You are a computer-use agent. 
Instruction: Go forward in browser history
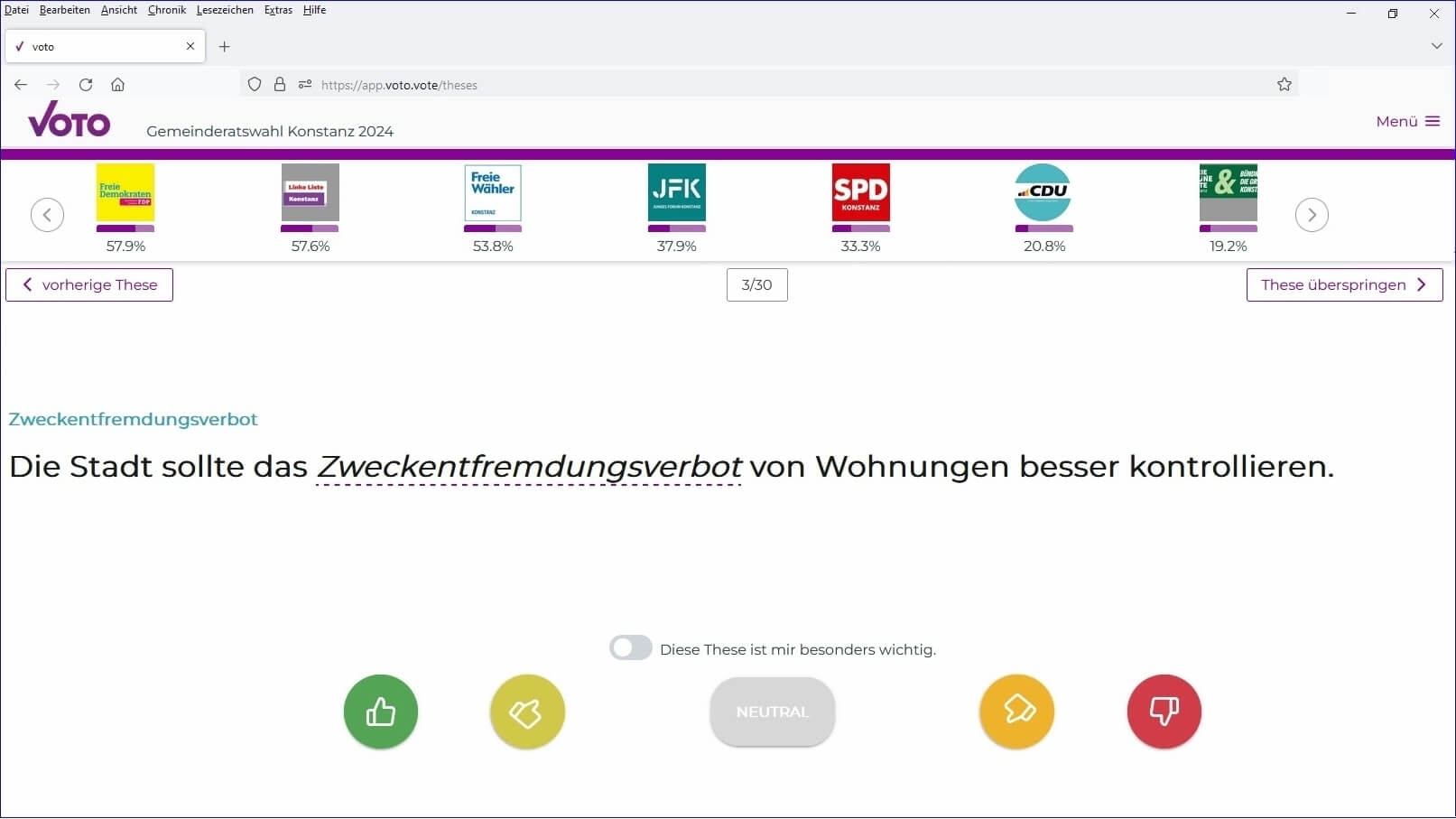(x=53, y=84)
